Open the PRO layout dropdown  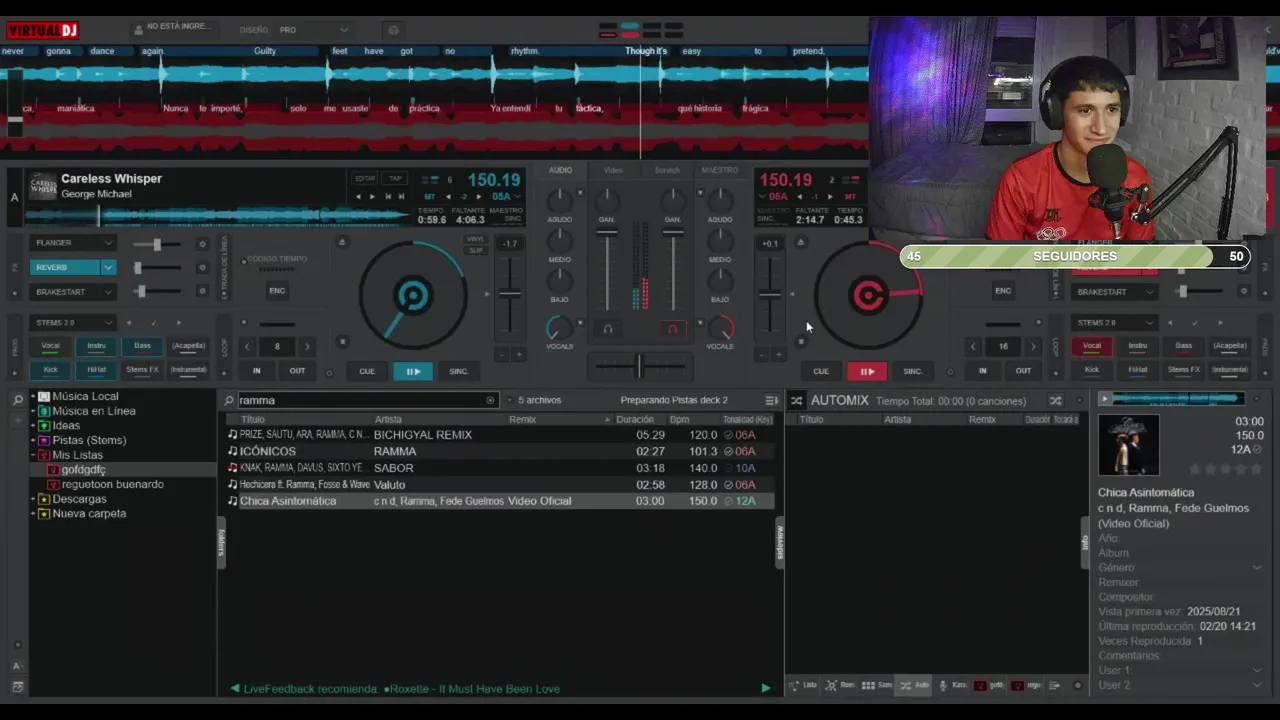tap(313, 30)
